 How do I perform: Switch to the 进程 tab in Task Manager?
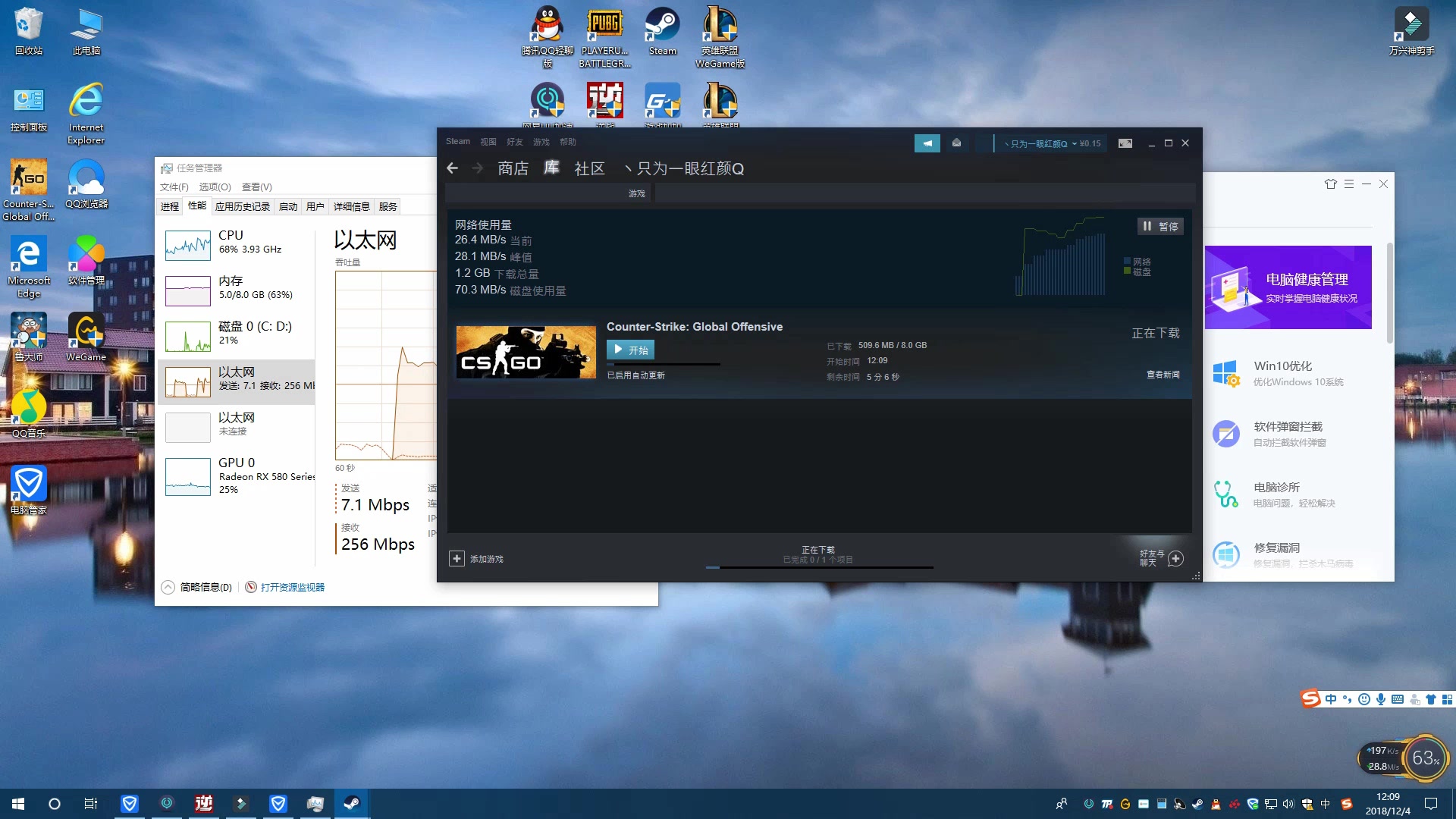pyautogui.click(x=170, y=206)
